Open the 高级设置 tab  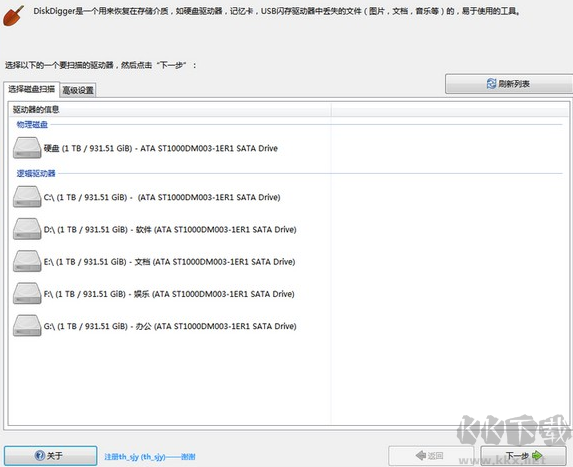click(78, 90)
